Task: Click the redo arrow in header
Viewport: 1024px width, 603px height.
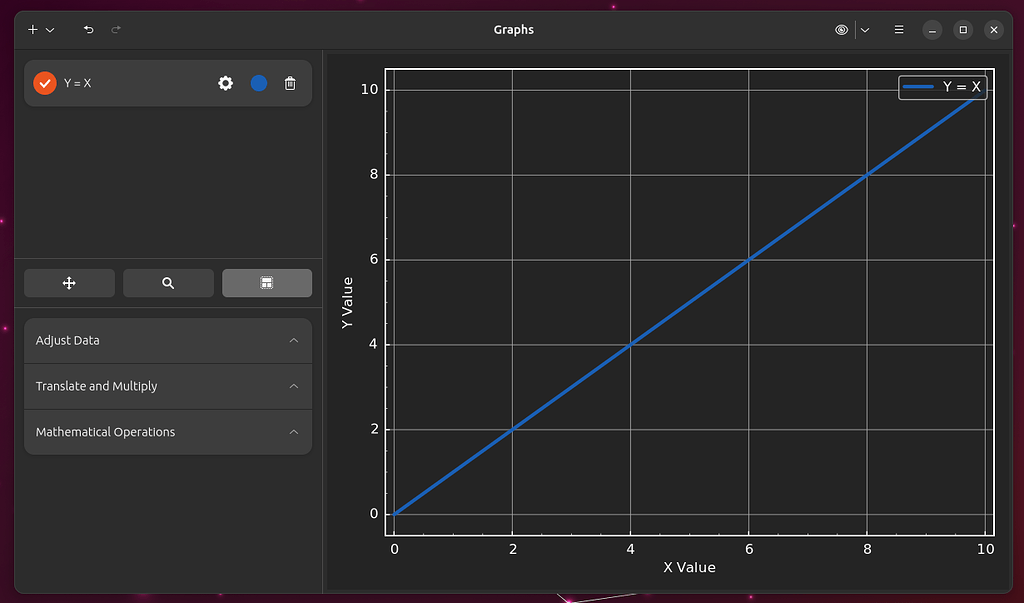Action: [x=116, y=30]
